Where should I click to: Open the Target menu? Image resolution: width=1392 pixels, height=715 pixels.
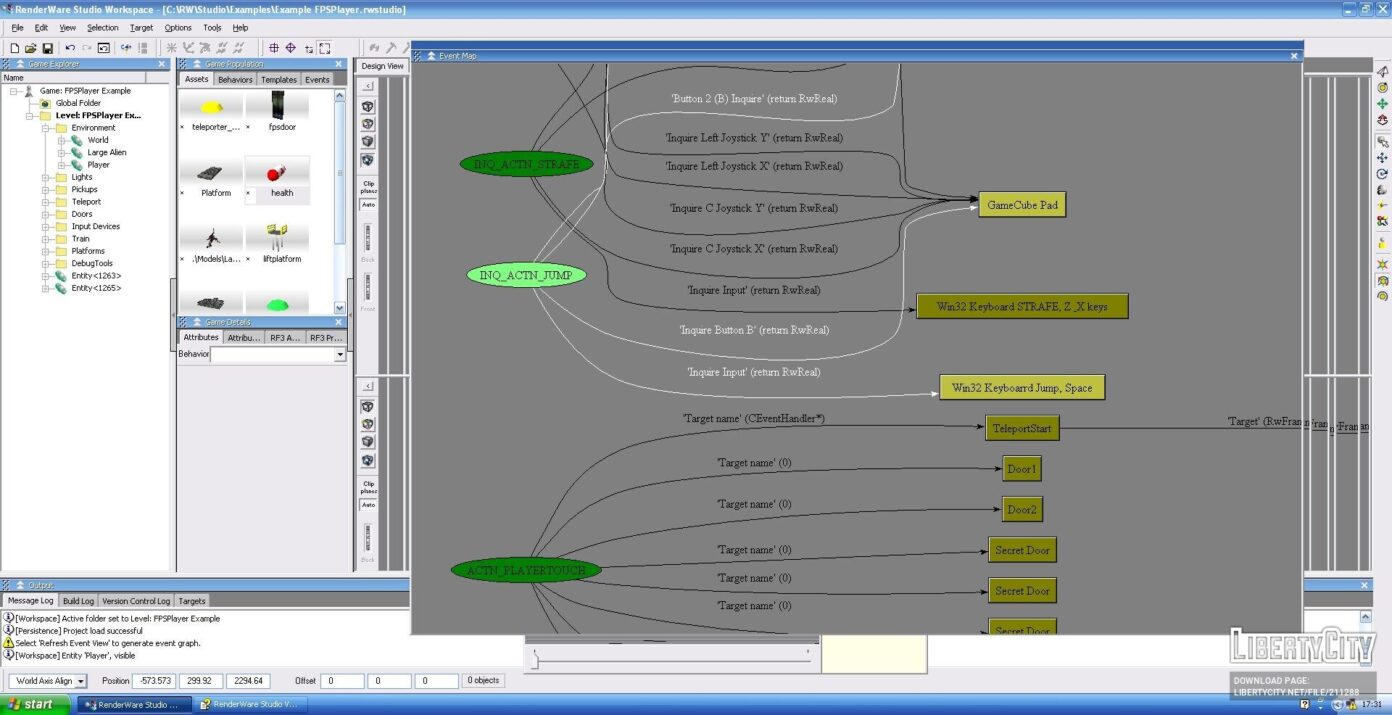coord(141,28)
